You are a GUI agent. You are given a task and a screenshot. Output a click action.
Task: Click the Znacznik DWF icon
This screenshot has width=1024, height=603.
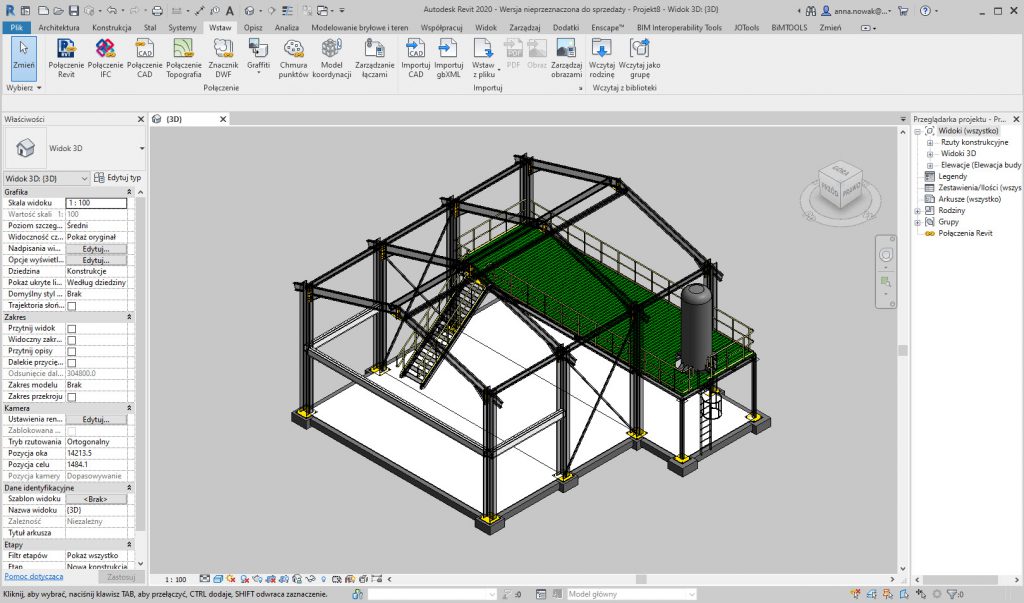pos(222,50)
